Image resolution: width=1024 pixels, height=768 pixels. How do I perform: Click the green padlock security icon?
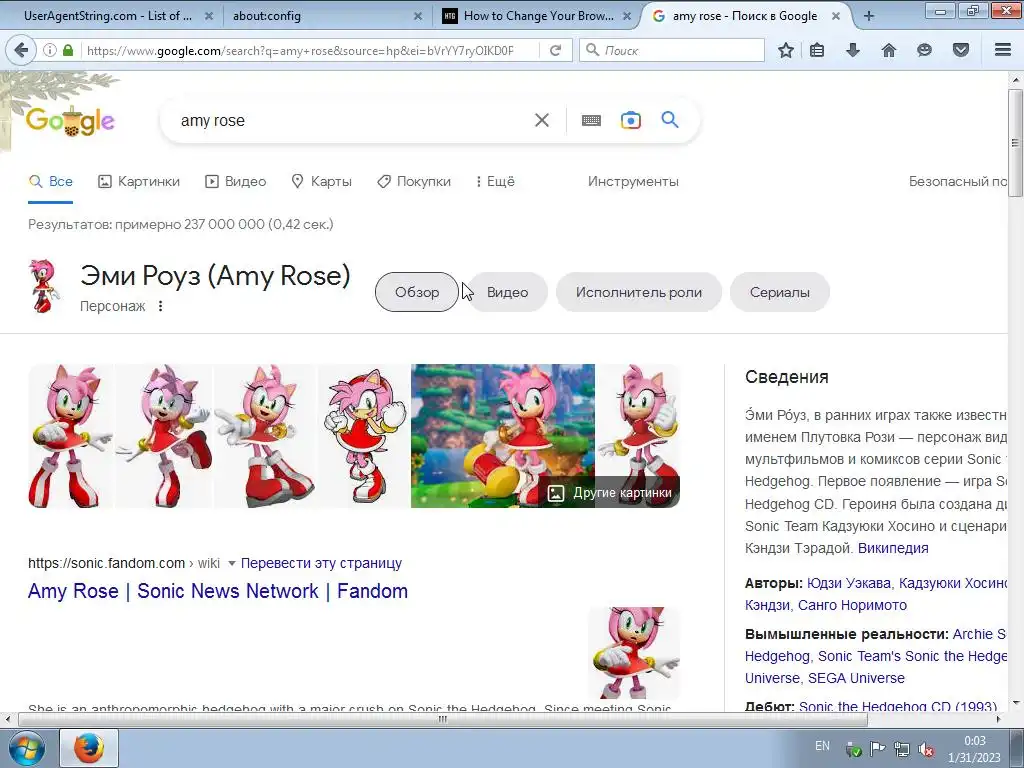pos(68,50)
